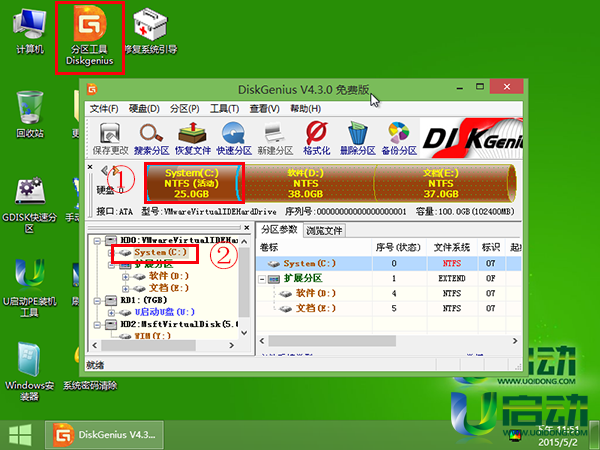Click the 恢复文件 recover files icon

point(193,139)
